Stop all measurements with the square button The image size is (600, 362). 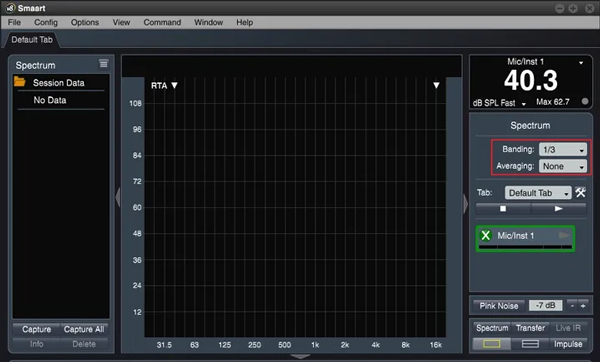(503, 209)
